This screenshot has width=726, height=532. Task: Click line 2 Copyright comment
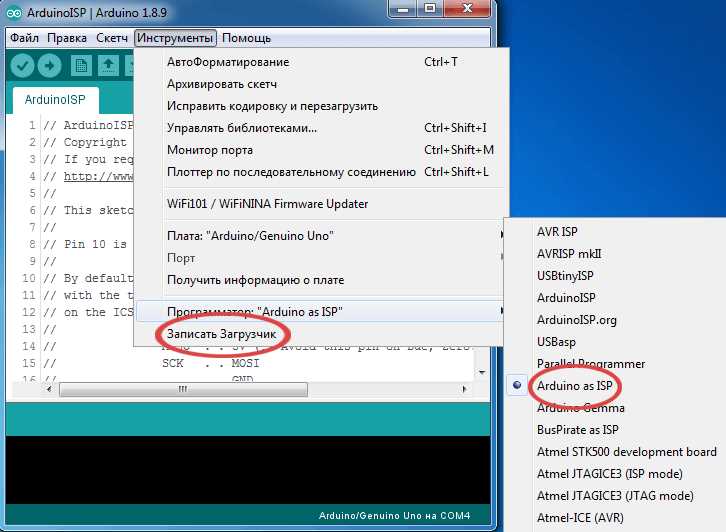click(85, 142)
